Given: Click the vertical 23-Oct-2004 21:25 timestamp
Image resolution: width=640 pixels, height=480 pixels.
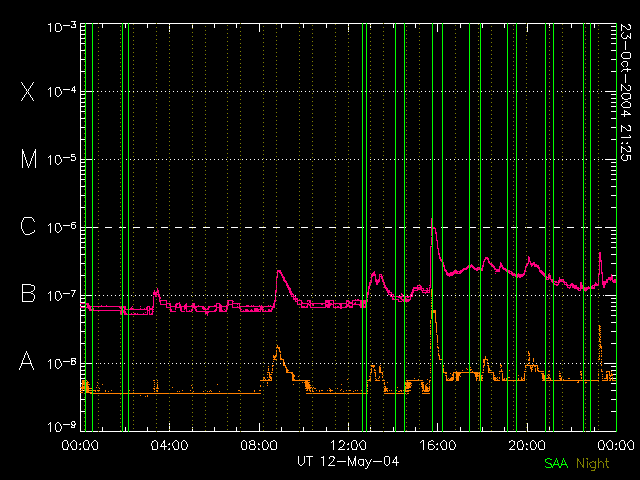Looking at the screenshot, I should point(625,92).
